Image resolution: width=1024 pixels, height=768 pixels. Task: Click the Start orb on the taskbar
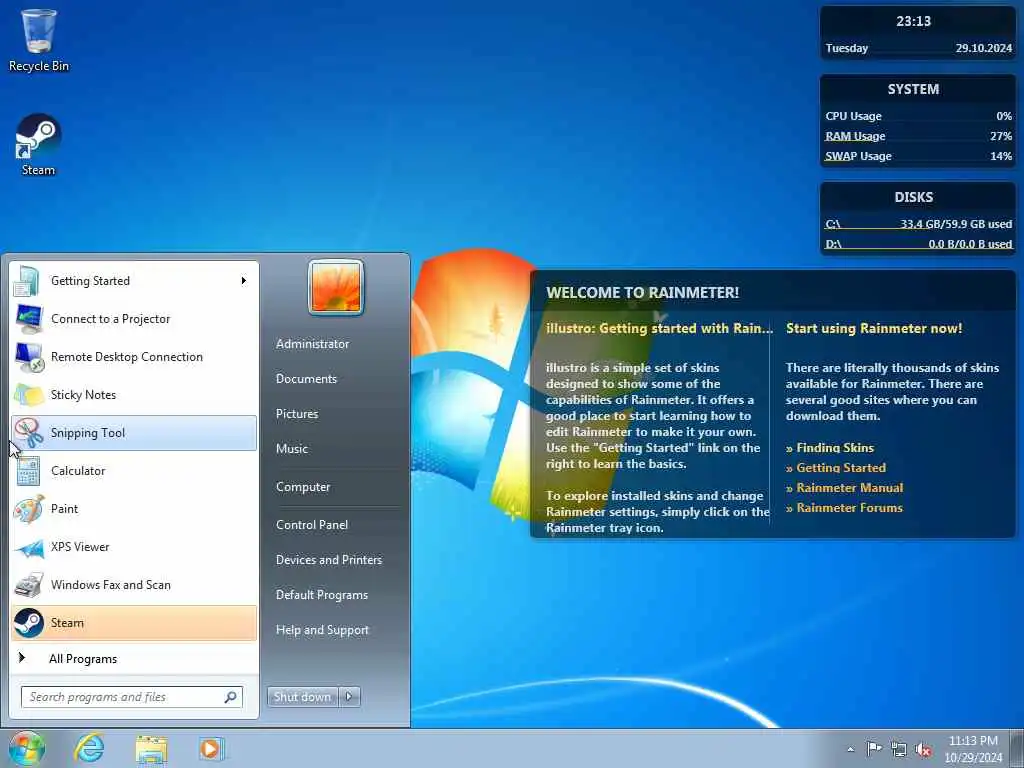tap(27, 748)
